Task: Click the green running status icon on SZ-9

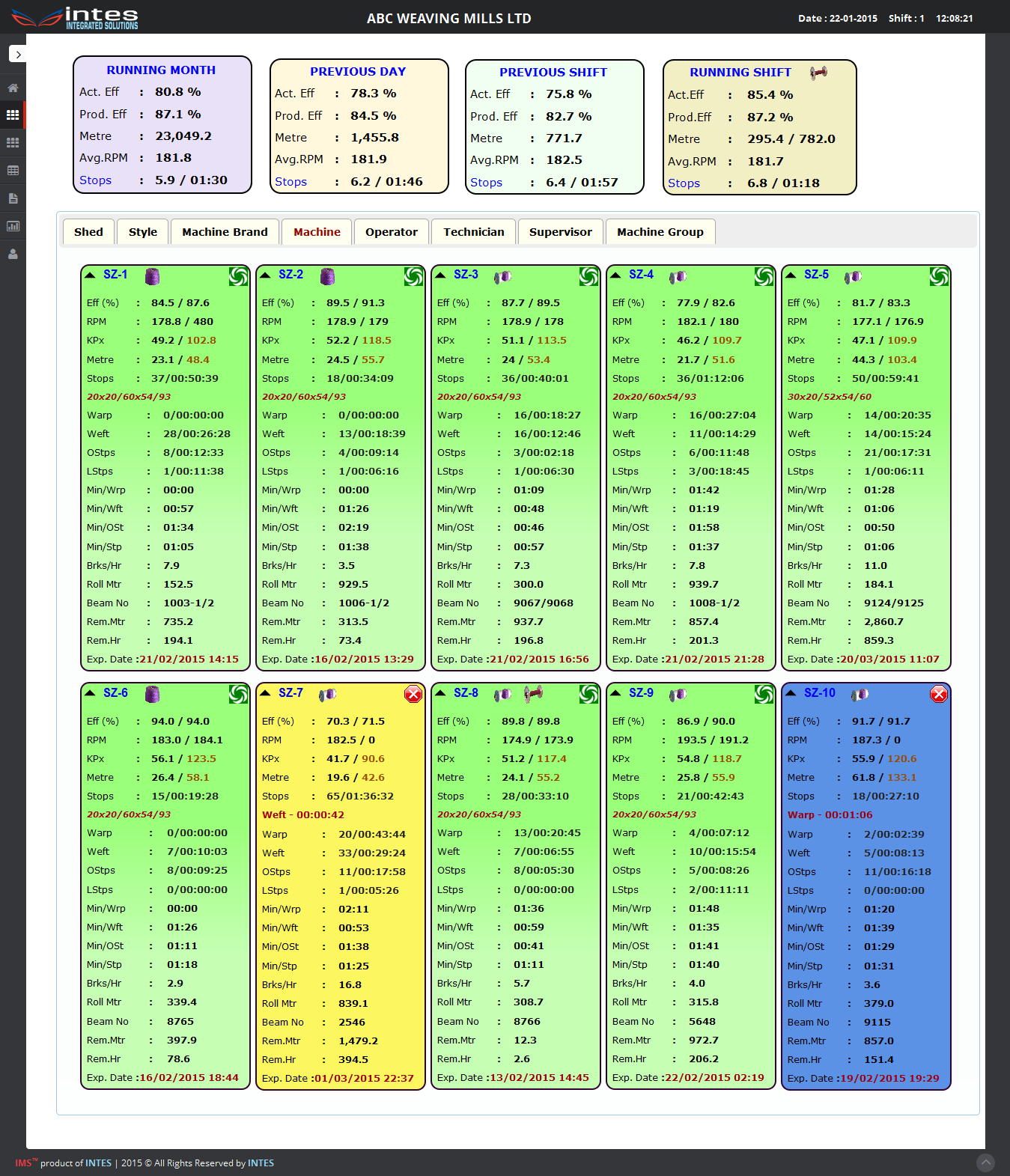Action: pos(764,695)
